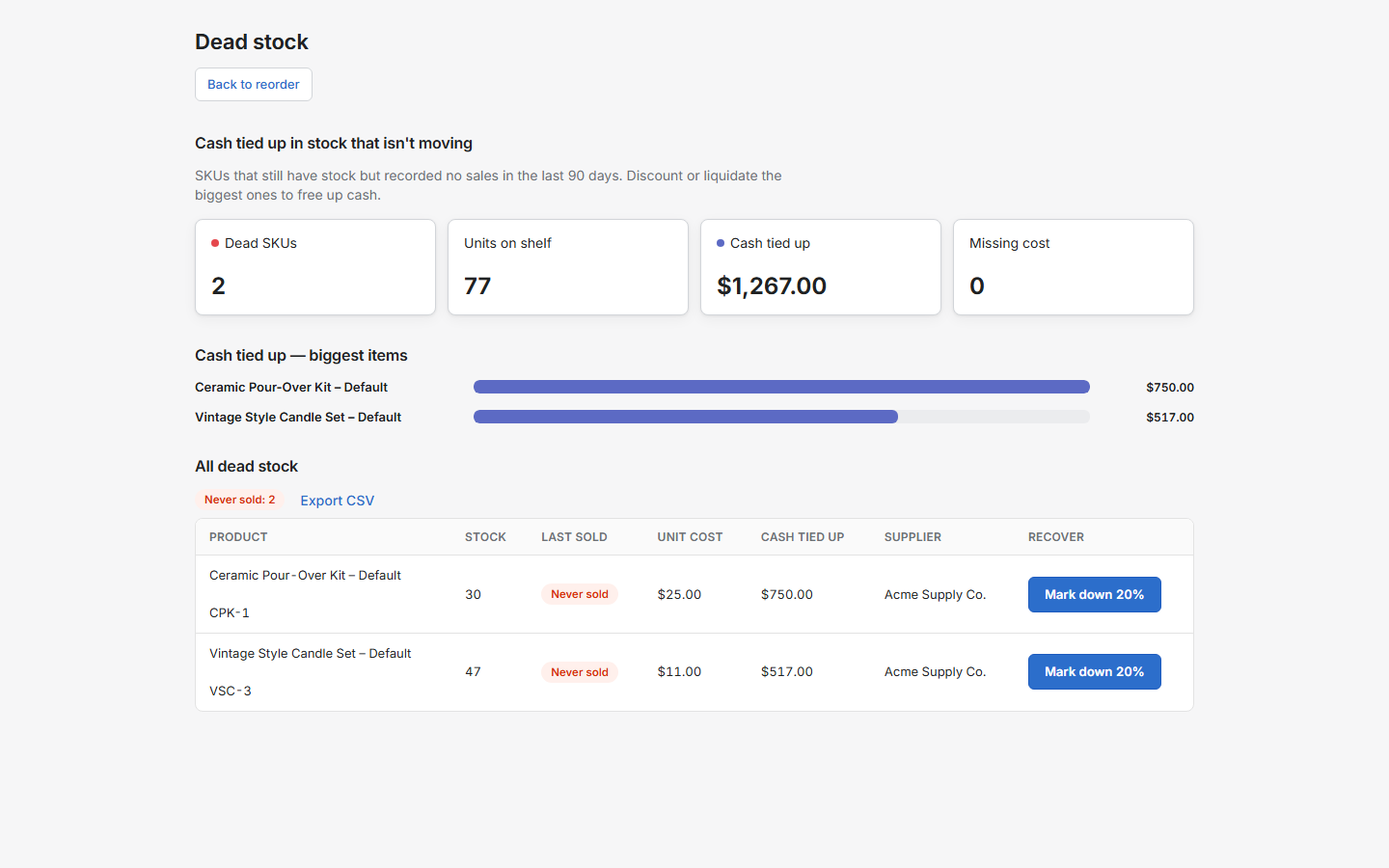
Task: Select the Never sold: 2 badge
Action: tap(239, 500)
